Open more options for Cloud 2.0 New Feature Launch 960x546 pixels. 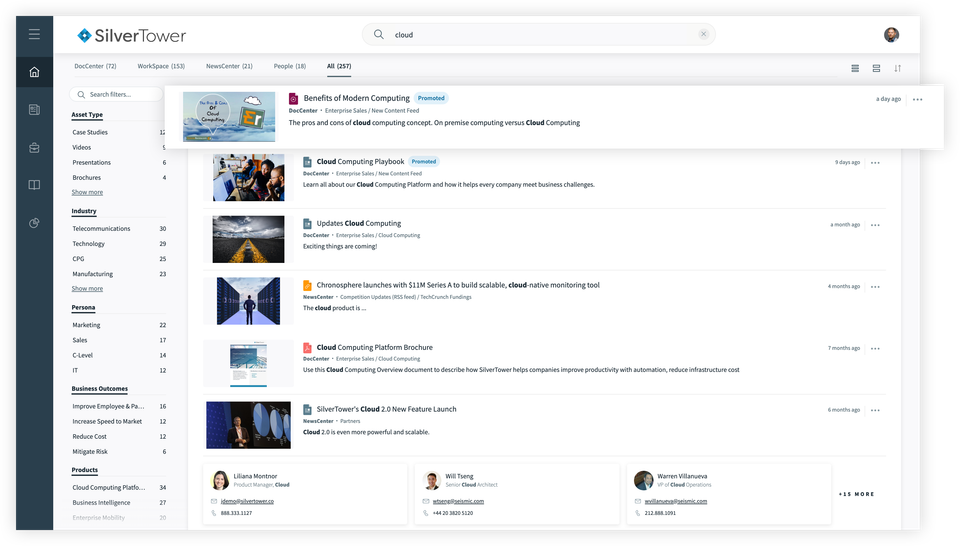(x=875, y=410)
